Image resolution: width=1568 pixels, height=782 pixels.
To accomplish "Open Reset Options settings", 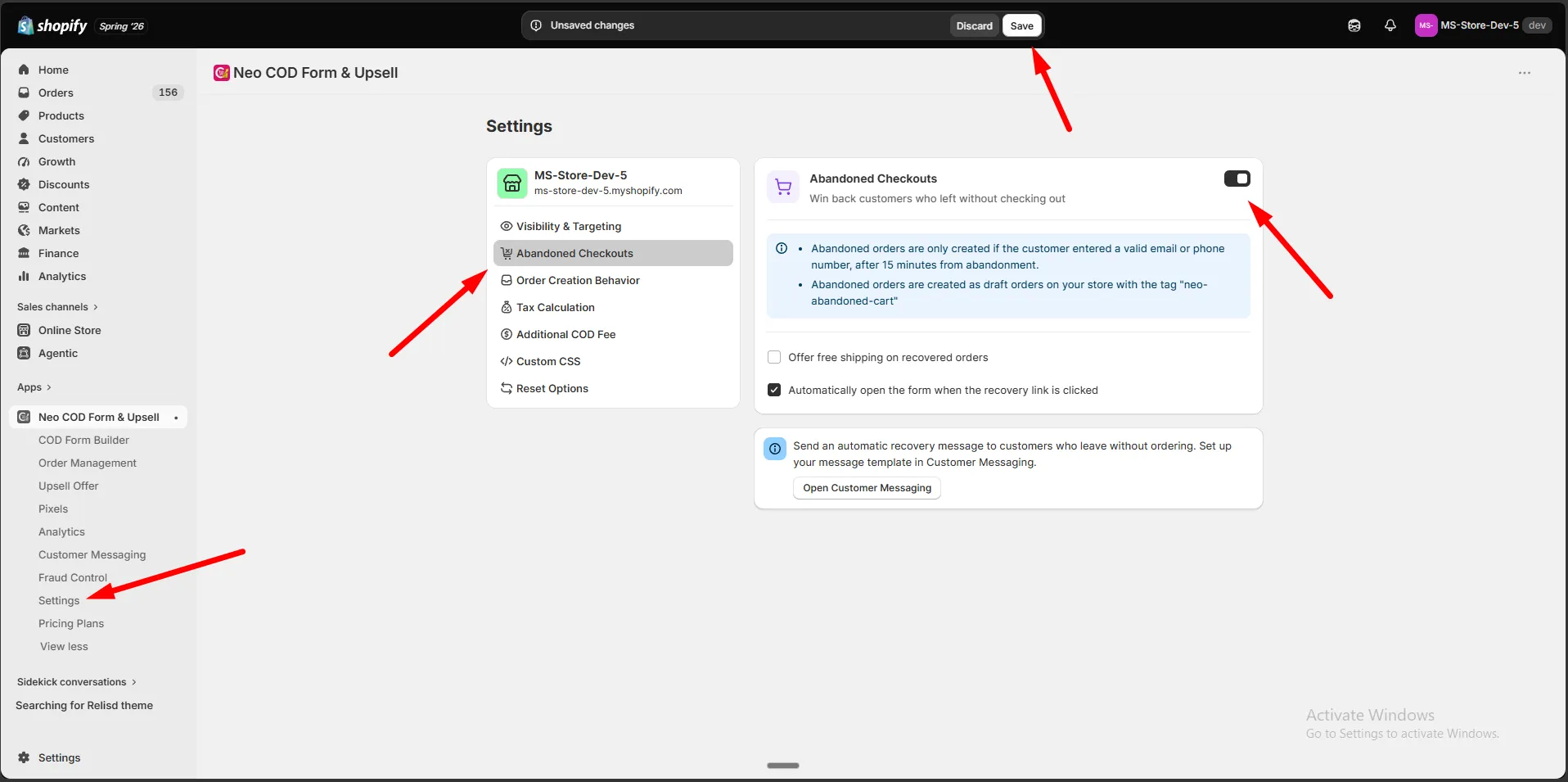I will 613,388.
